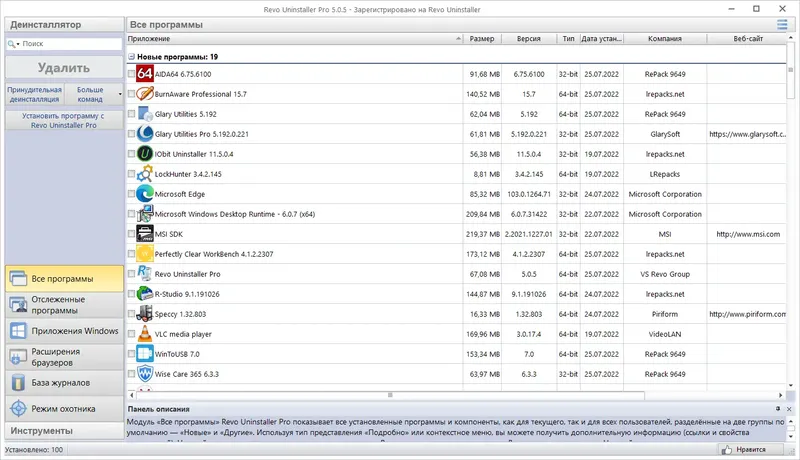Viewport: 800px width, 460px height.
Task: Open the Больше команд dropdown arrow
Action: (120, 94)
